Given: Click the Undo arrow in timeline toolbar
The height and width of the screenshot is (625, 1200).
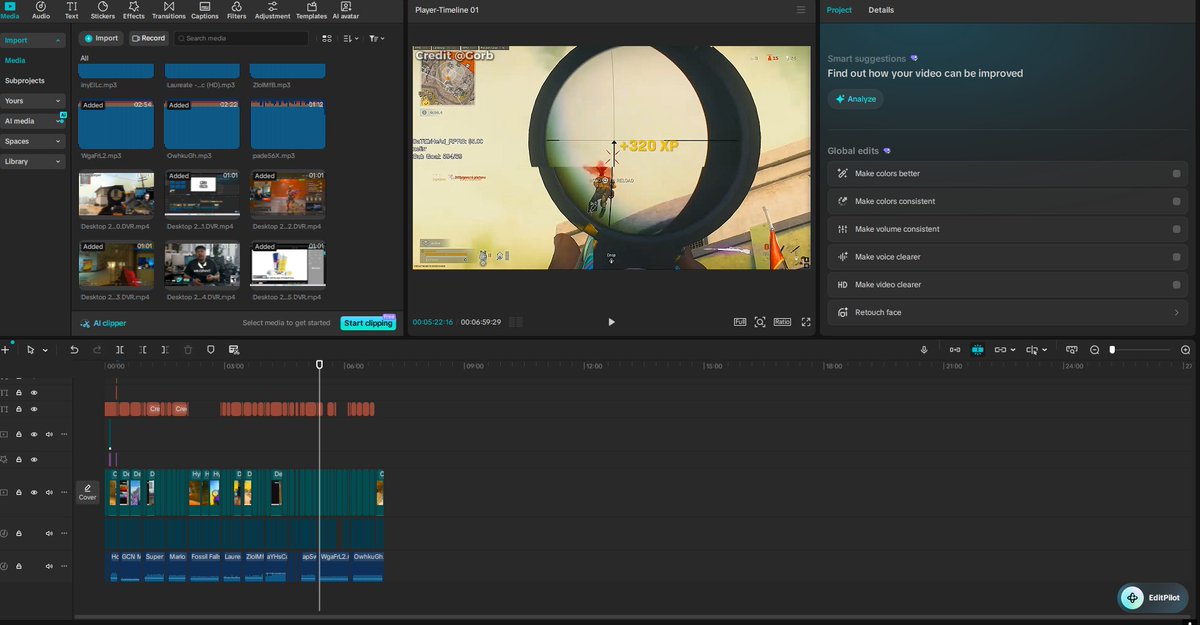Looking at the screenshot, I should pyautogui.click(x=74, y=350).
